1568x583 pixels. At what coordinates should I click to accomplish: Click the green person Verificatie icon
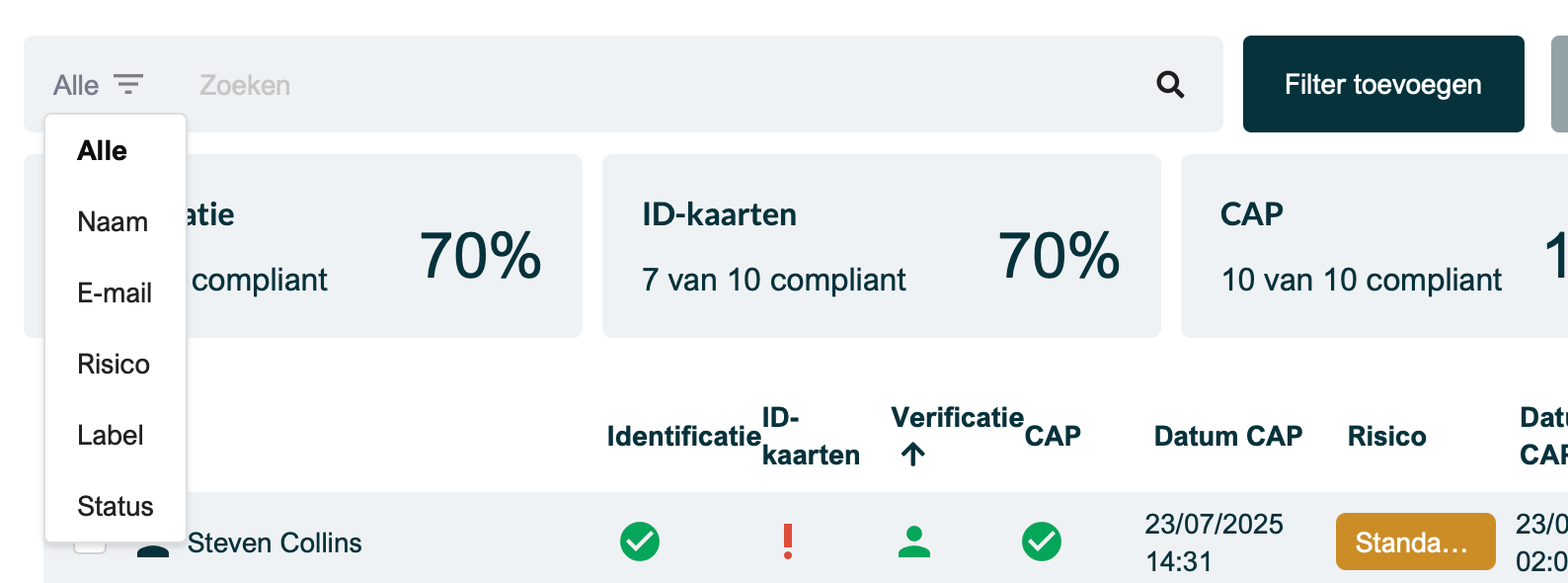click(x=914, y=541)
